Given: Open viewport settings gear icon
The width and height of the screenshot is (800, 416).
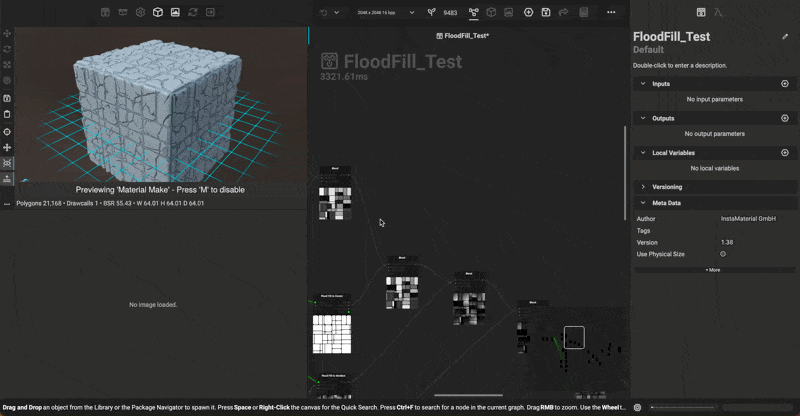Looking at the screenshot, I should point(141,13).
